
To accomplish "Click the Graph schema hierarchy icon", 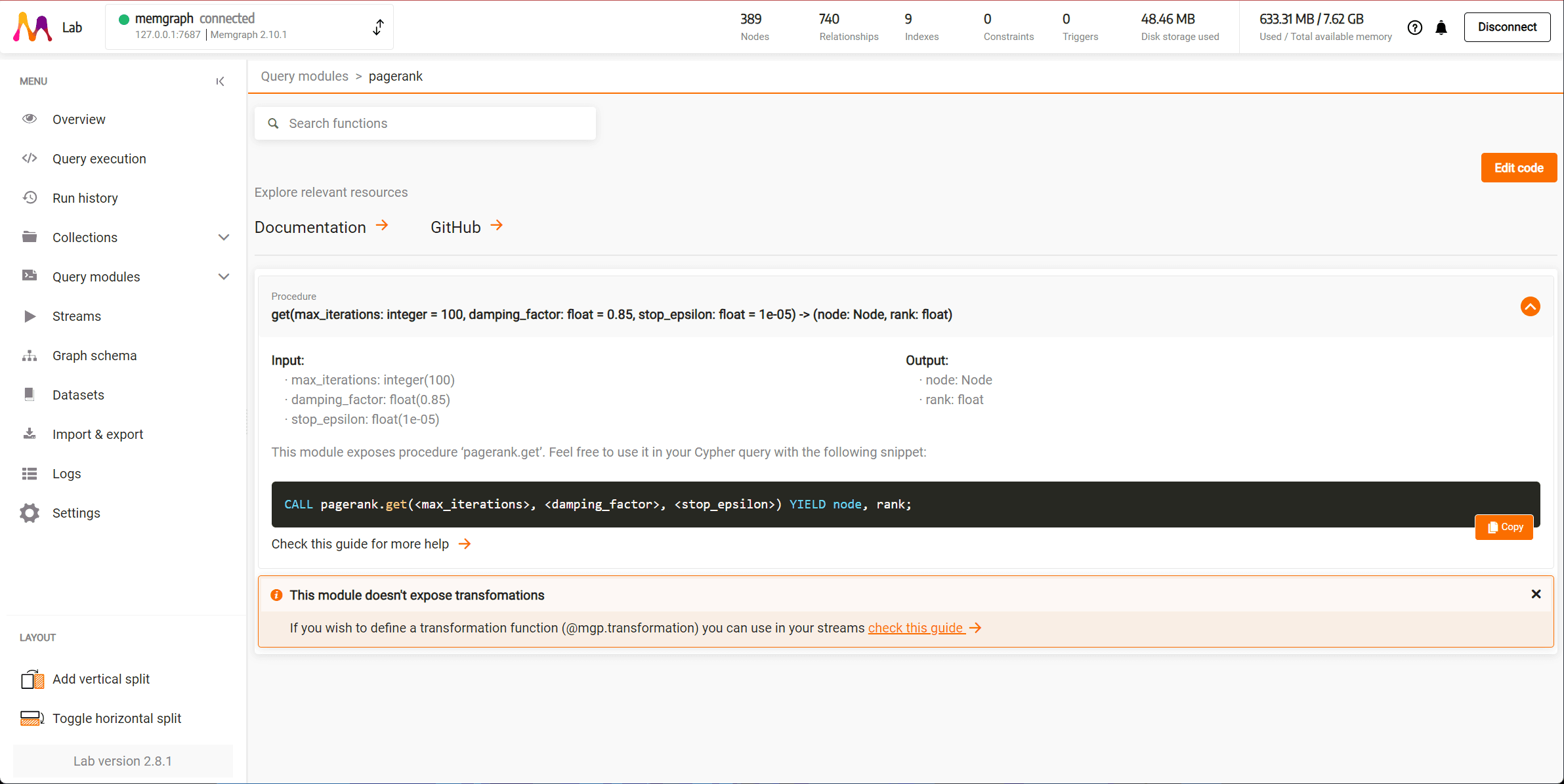I will point(30,356).
